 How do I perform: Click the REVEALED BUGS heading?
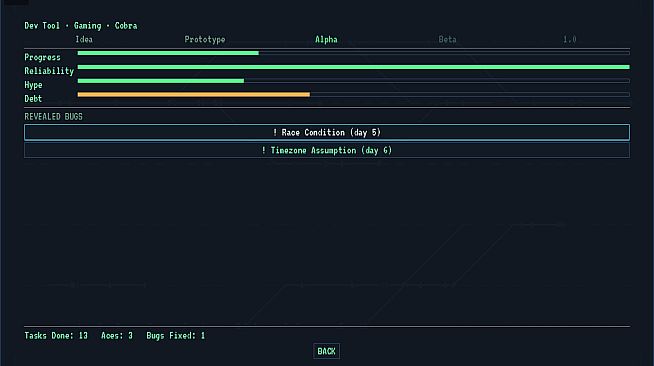(53, 117)
